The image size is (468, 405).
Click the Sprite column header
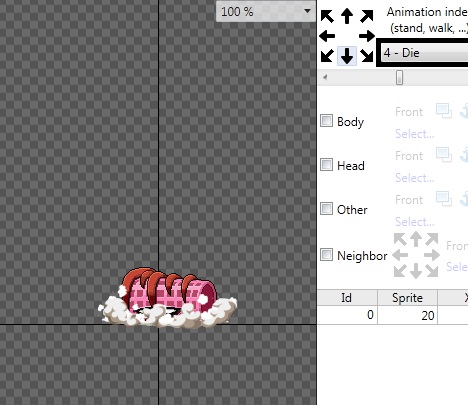pos(407,297)
